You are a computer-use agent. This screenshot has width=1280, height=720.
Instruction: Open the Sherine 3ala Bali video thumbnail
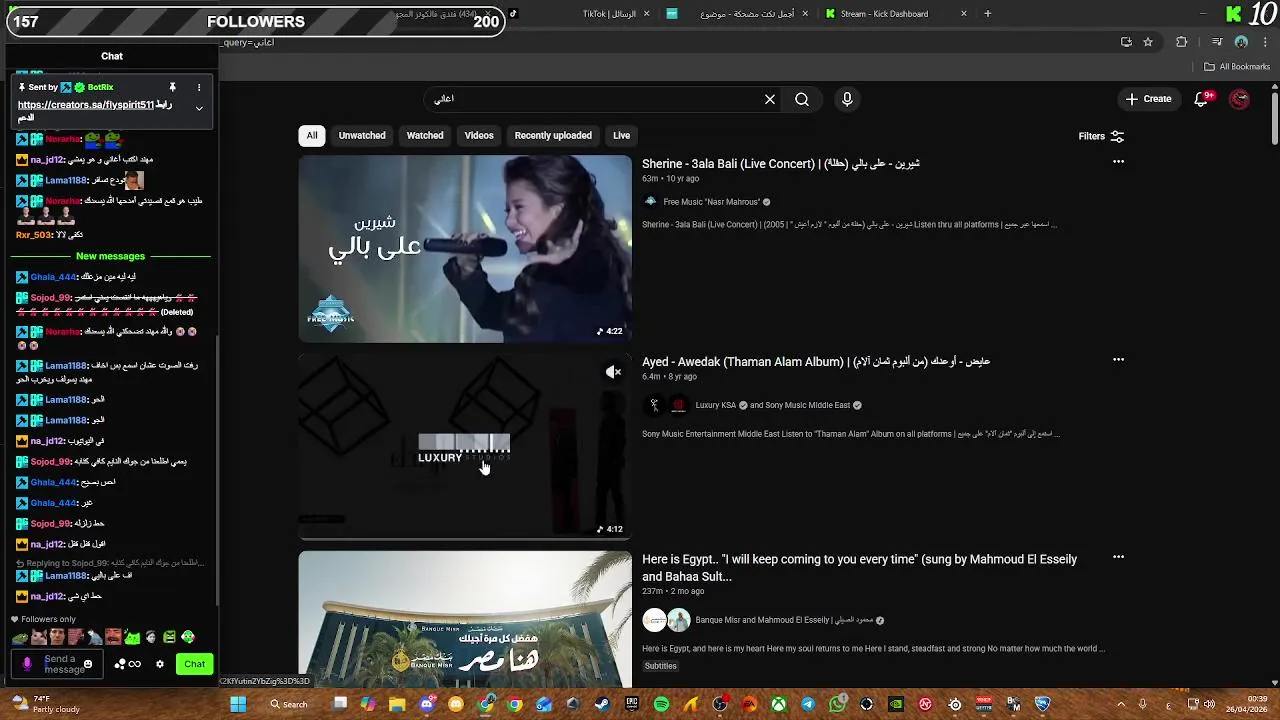click(x=465, y=248)
